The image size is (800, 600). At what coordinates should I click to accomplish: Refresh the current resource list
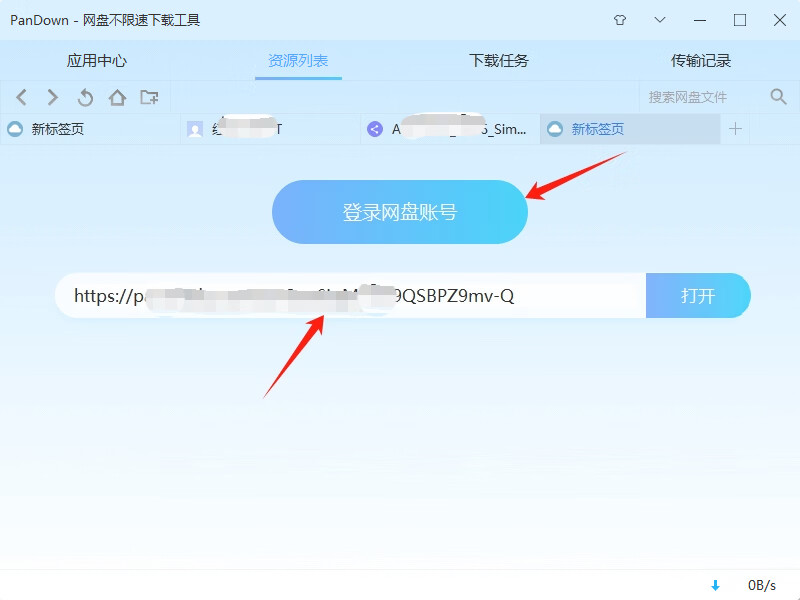(x=85, y=97)
